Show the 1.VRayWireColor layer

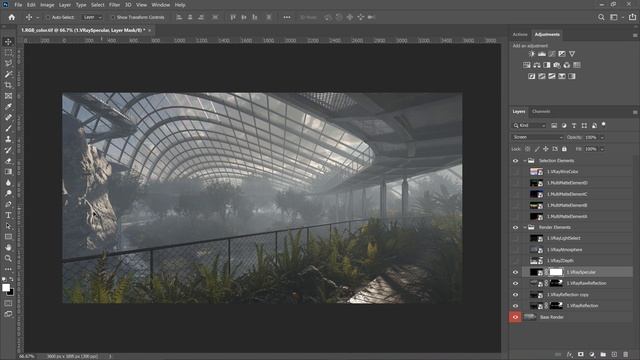[515, 172]
